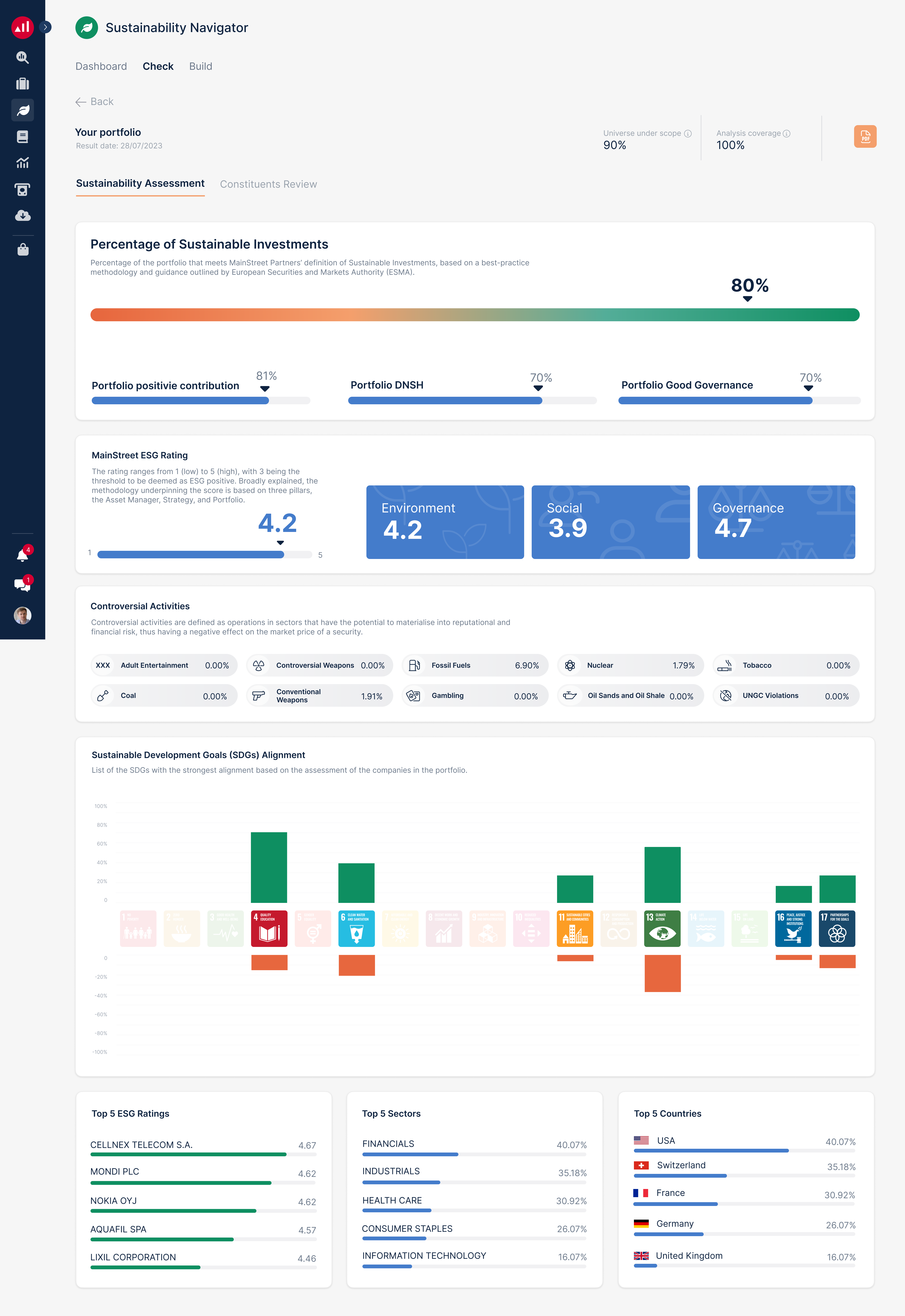The image size is (905, 1316).
Task: Open the chat messages icon
Action: pyautogui.click(x=23, y=584)
